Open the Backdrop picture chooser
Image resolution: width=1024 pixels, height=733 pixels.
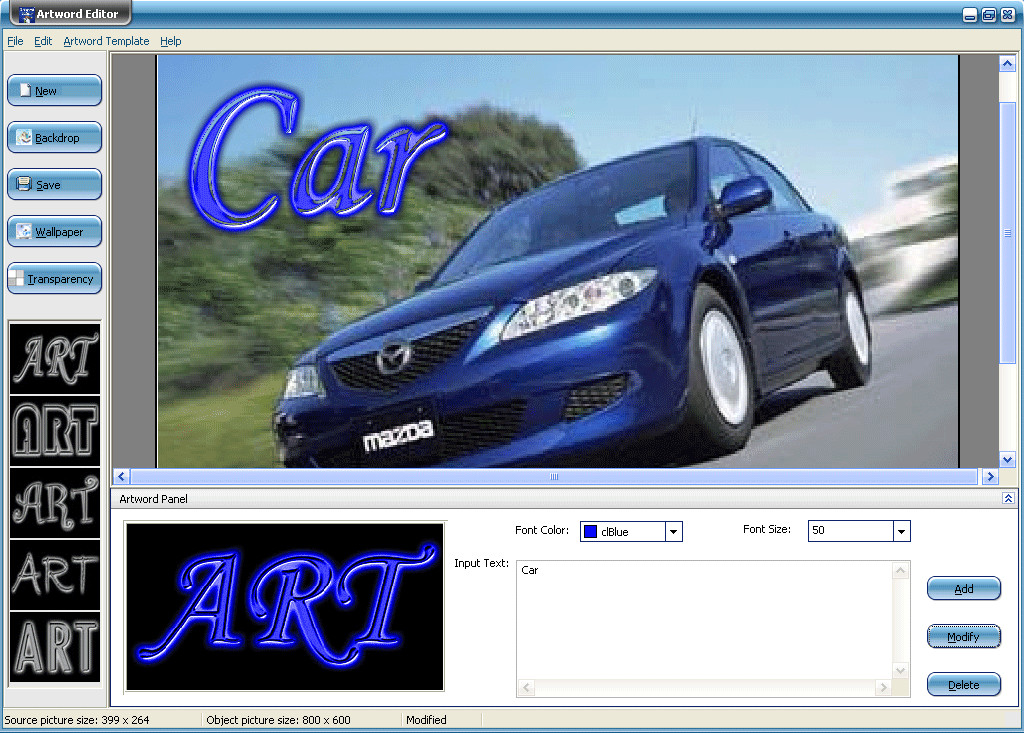pyautogui.click(x=54, y=137)
